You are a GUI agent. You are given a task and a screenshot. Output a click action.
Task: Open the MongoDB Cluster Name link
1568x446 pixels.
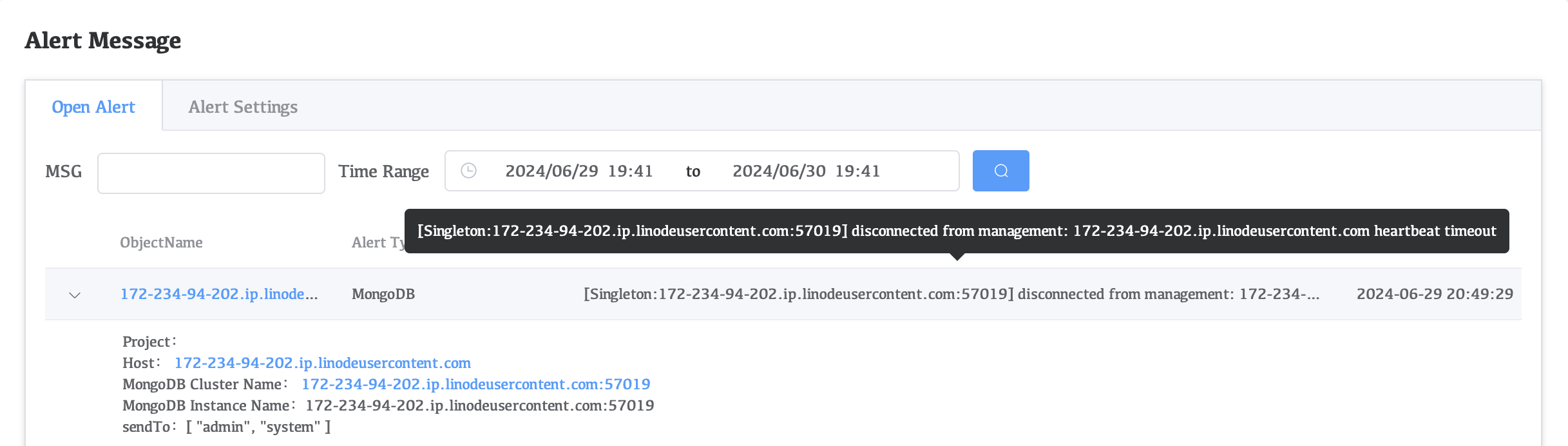point(475,385)
